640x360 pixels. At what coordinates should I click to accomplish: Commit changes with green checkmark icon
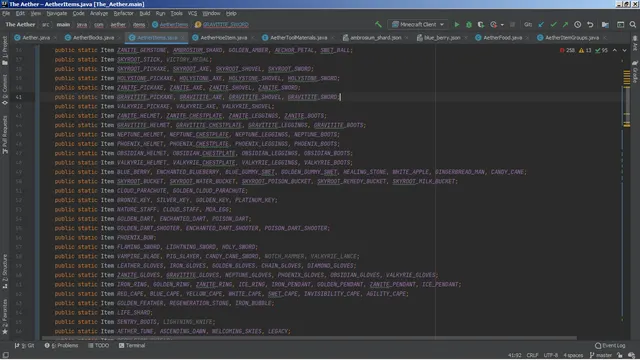pos(553,24)
